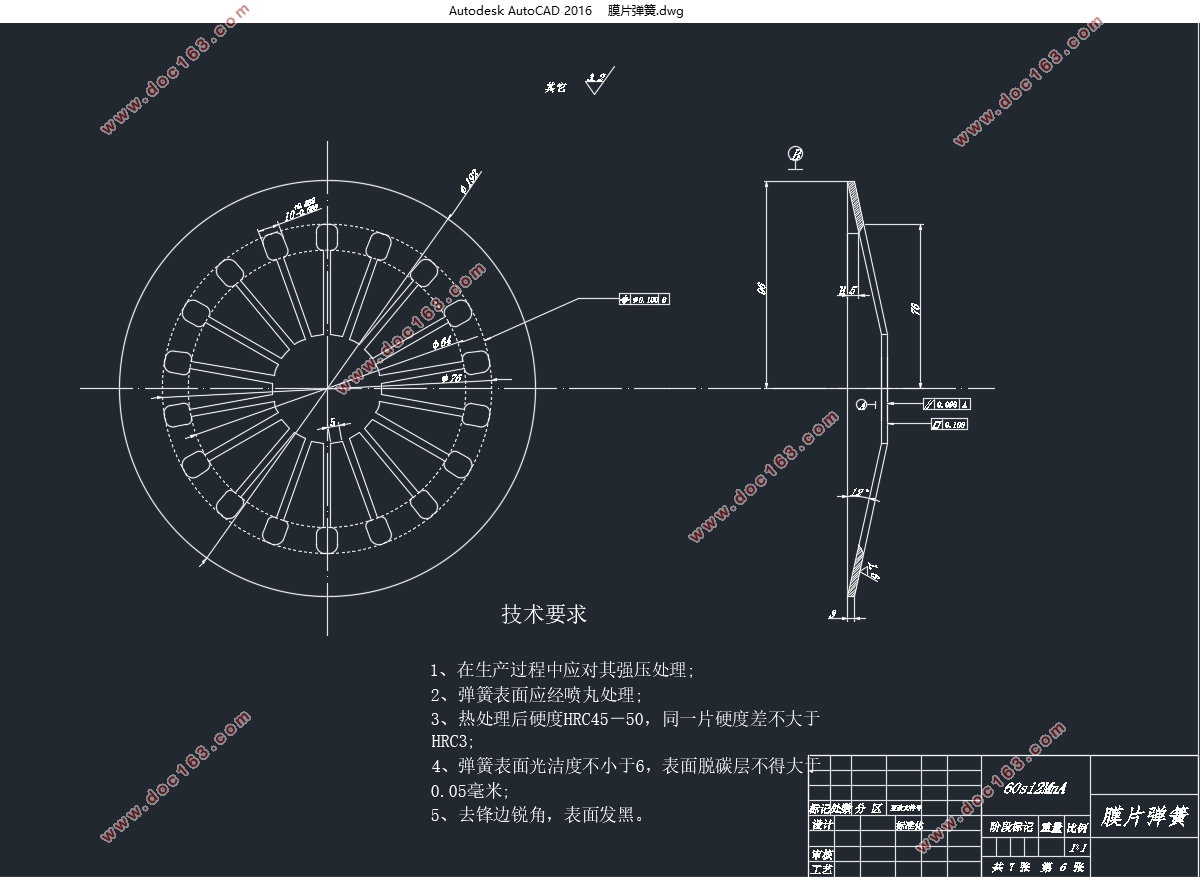
Task: Click the 审核 cell in title block
Action: tap(822, 855)
